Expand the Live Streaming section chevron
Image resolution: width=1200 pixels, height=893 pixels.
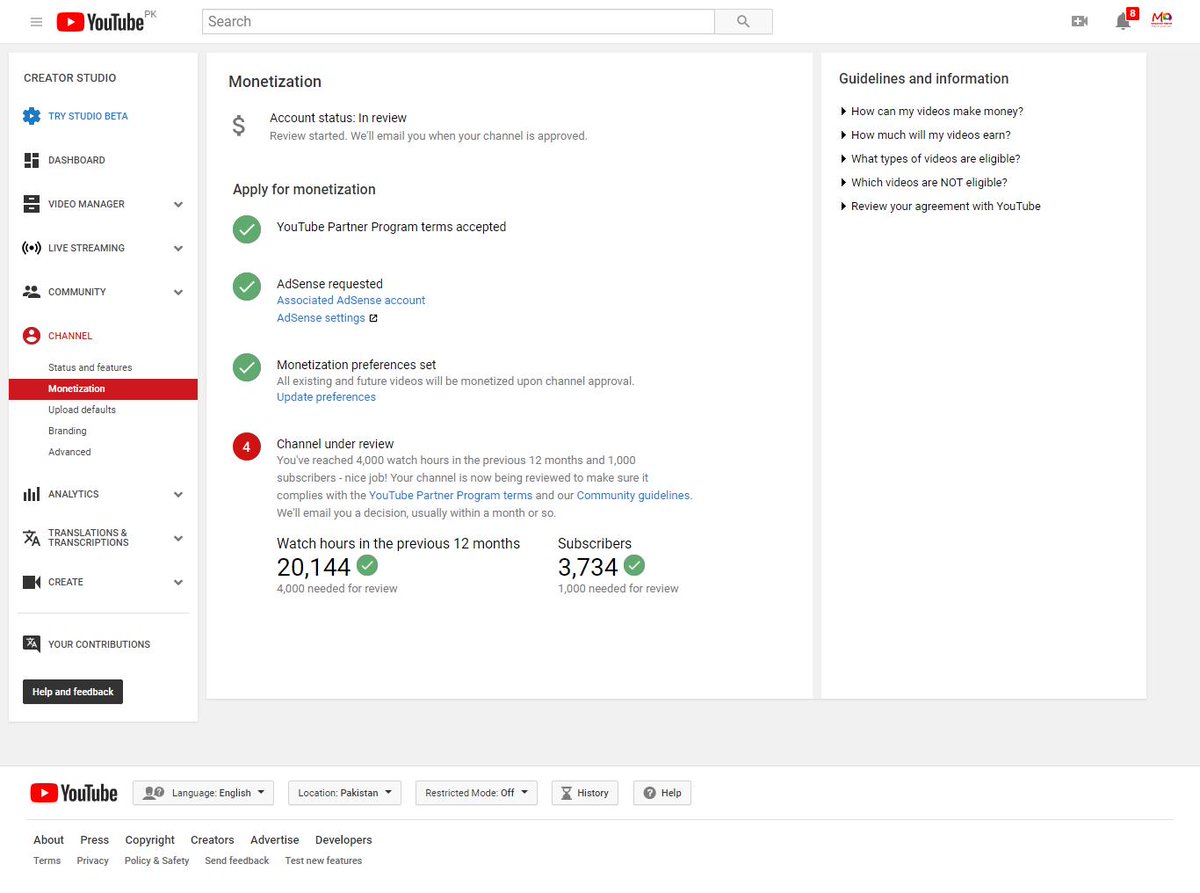178,248
